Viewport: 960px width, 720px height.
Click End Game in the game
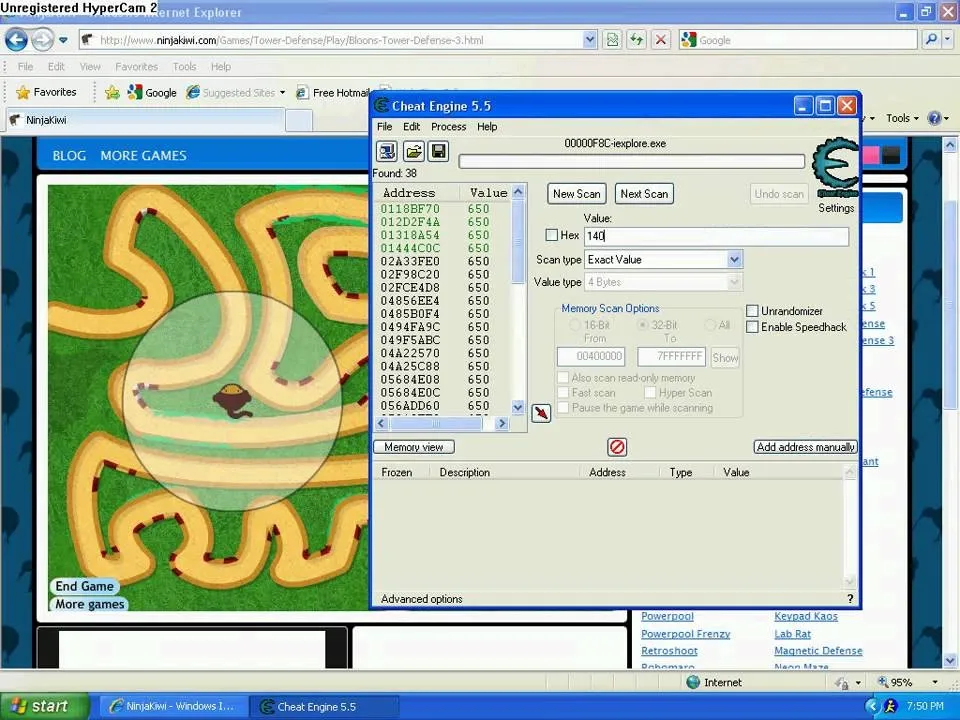[x=84, y=586]
